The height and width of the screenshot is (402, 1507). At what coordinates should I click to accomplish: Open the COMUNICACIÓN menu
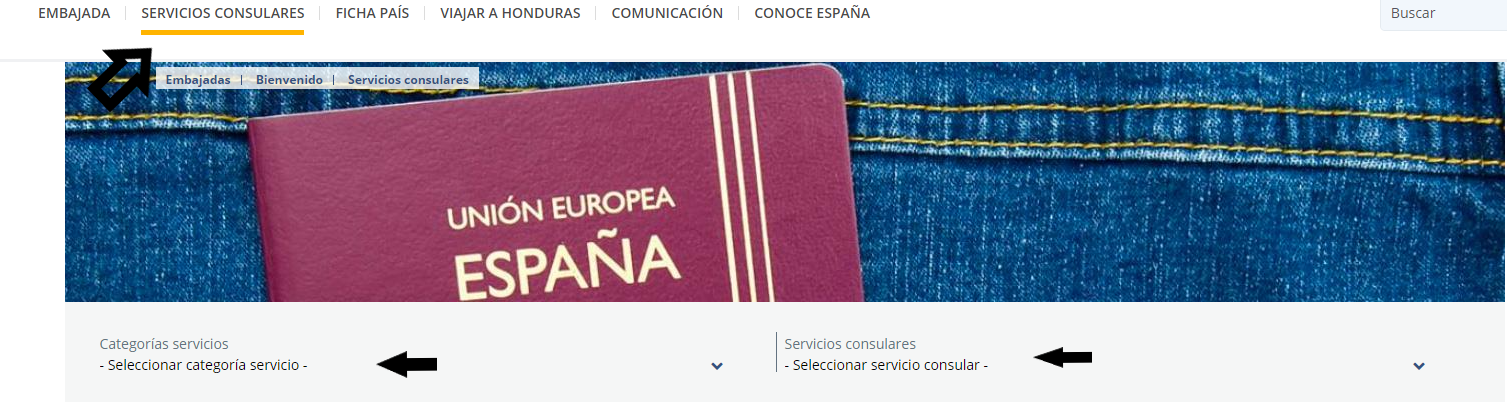click(x=667, y=14)
